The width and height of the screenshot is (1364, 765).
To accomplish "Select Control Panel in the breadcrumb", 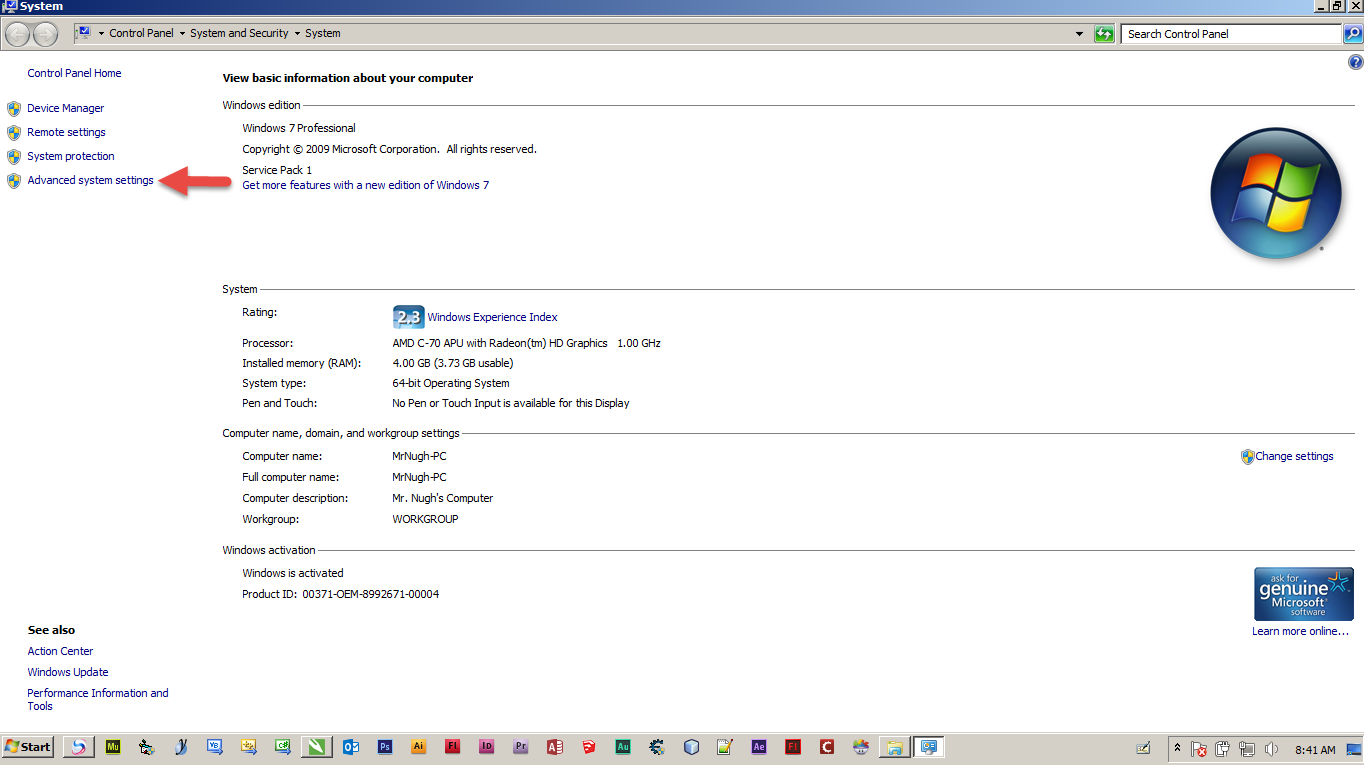I will 141,33.
